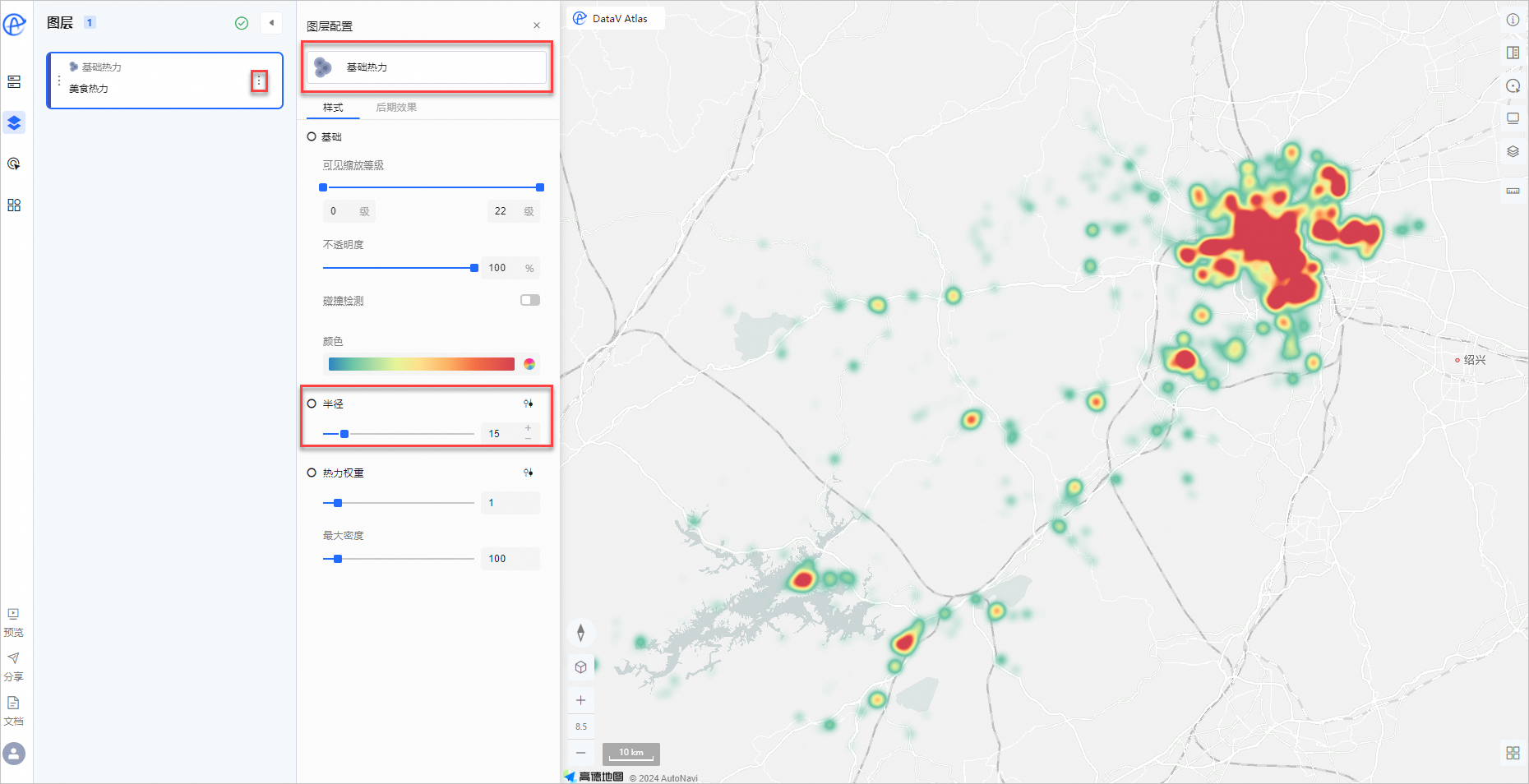Image resolution: width=1529 pixels, height=784 pixels.
Task: Open the location search icon on the map toolbar
Action: [1513, 85]
